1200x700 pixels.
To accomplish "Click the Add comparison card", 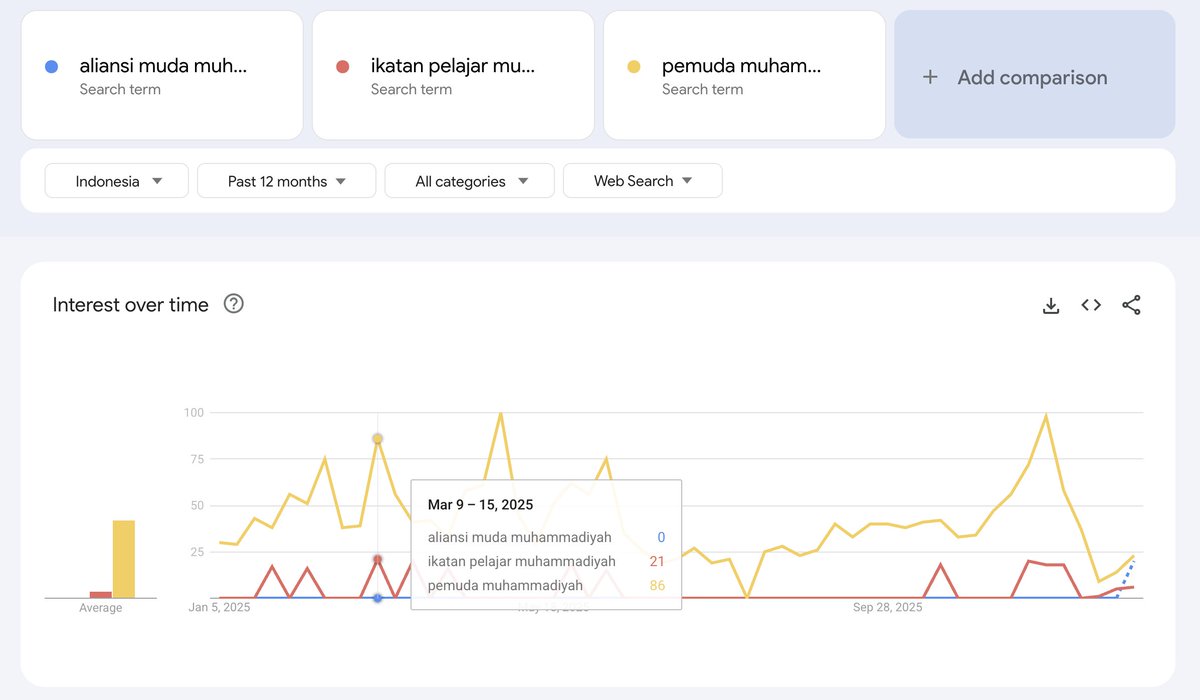I will tap(1035, 75).
